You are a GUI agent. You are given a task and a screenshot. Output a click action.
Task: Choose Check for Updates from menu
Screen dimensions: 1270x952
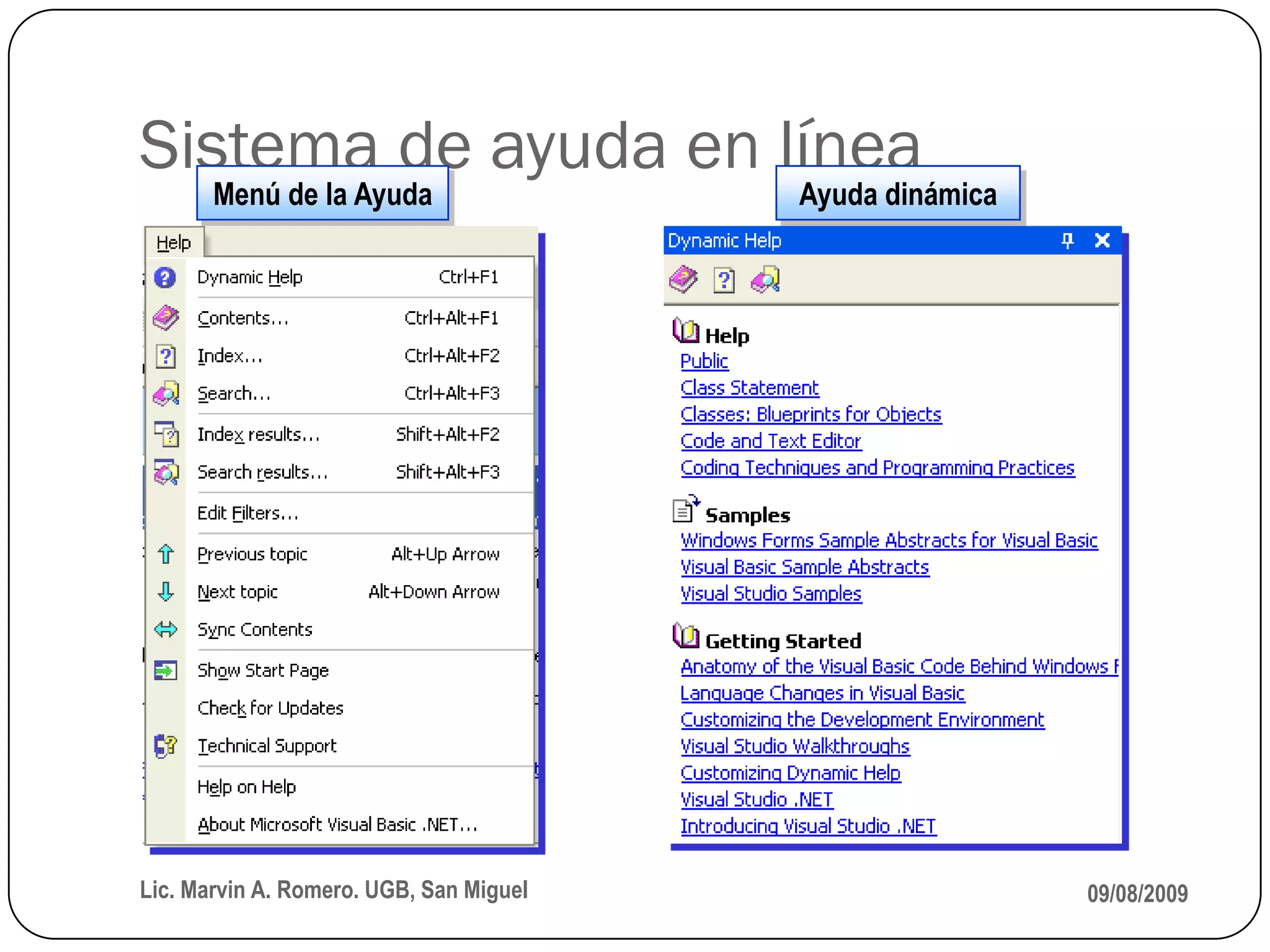[x=270, y=708]
